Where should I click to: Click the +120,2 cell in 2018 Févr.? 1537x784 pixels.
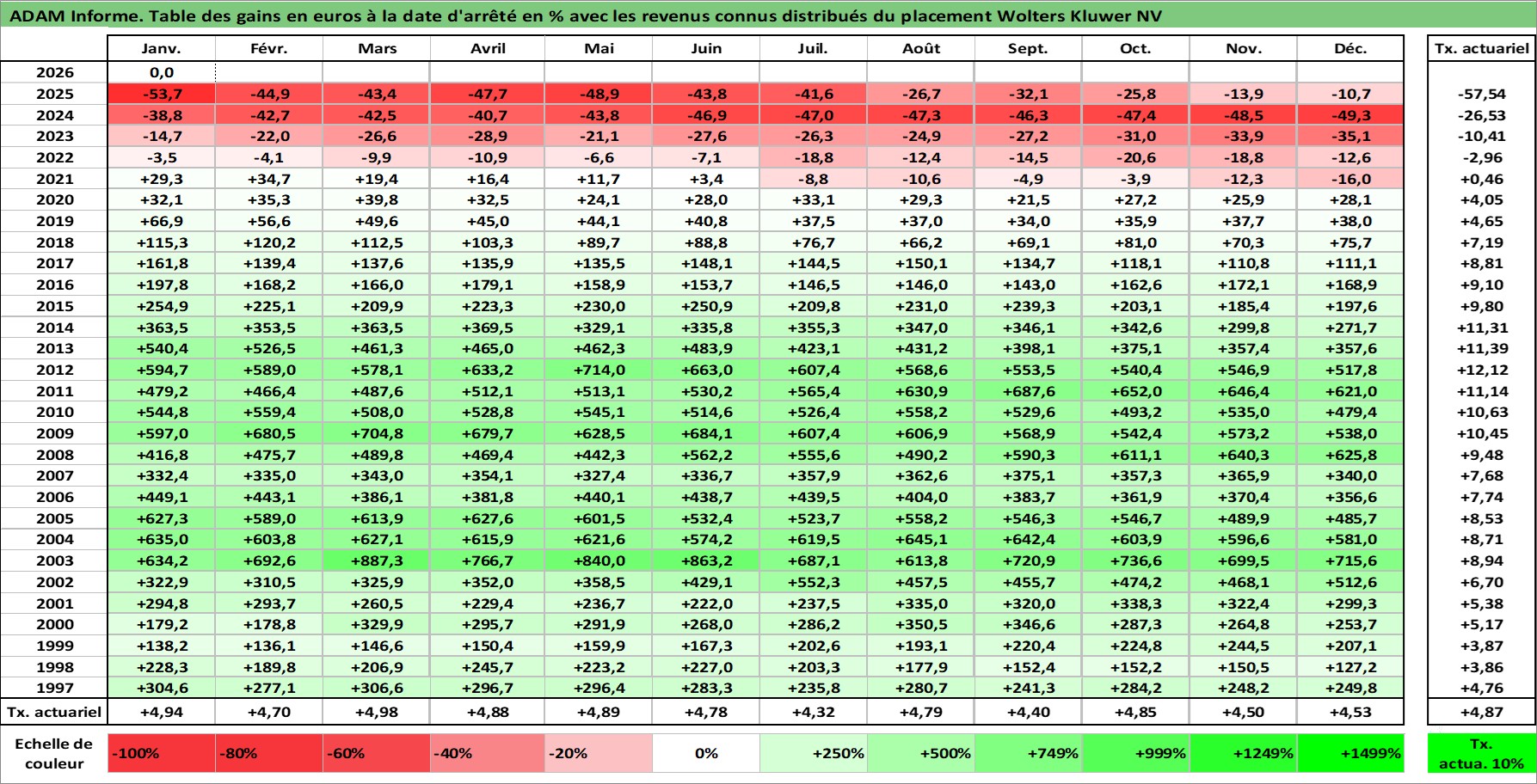269,242
